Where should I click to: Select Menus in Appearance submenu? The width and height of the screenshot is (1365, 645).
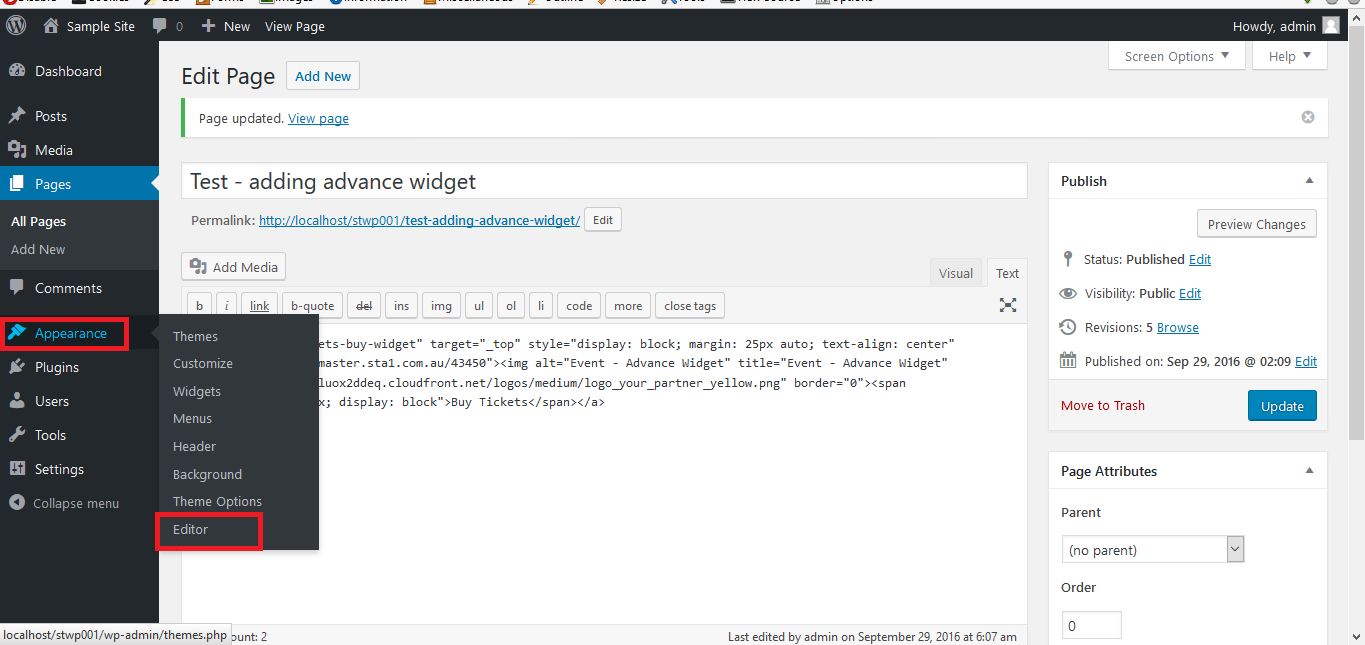pos(192,419)
